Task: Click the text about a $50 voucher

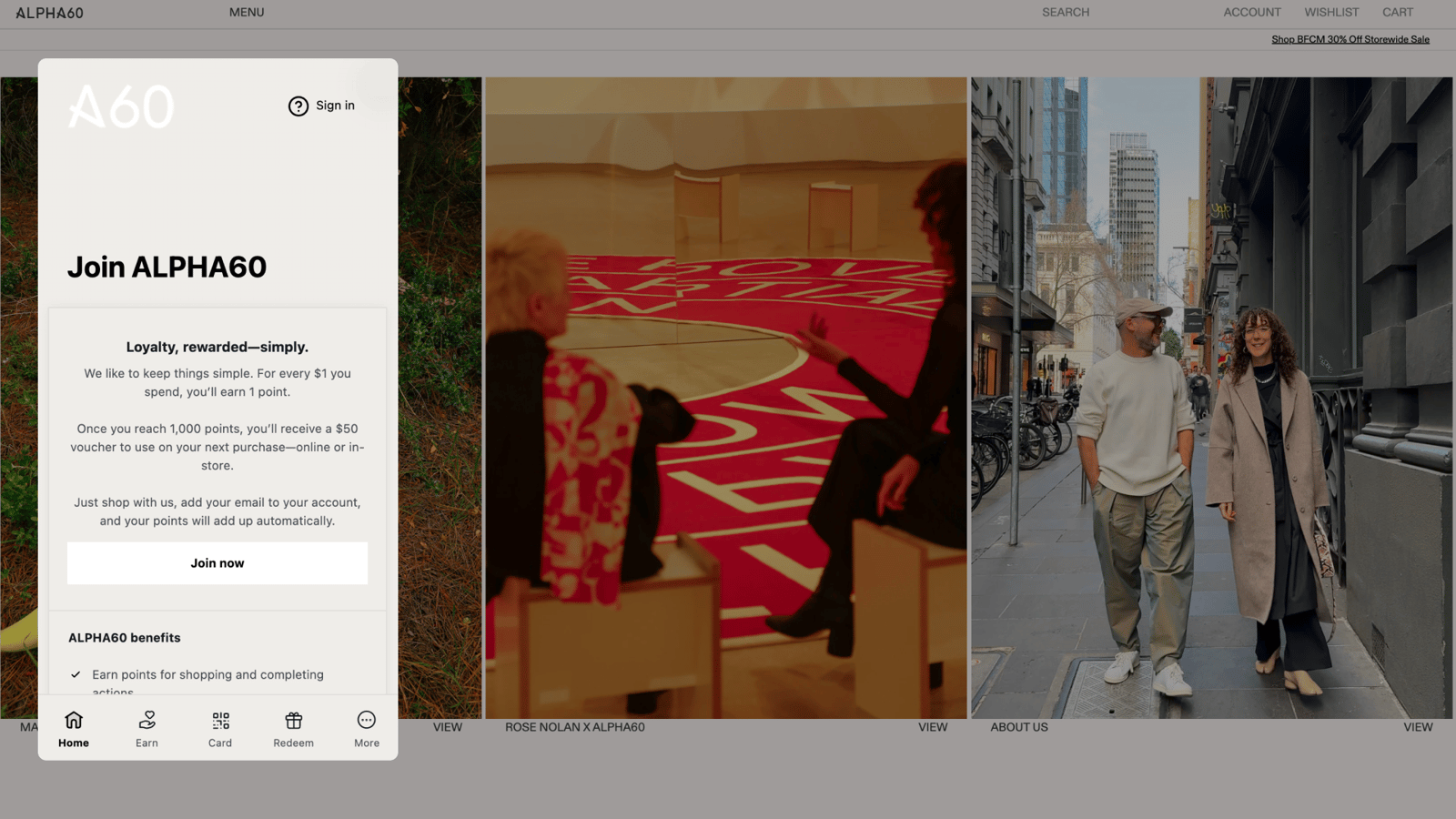Action: point(217,447)
